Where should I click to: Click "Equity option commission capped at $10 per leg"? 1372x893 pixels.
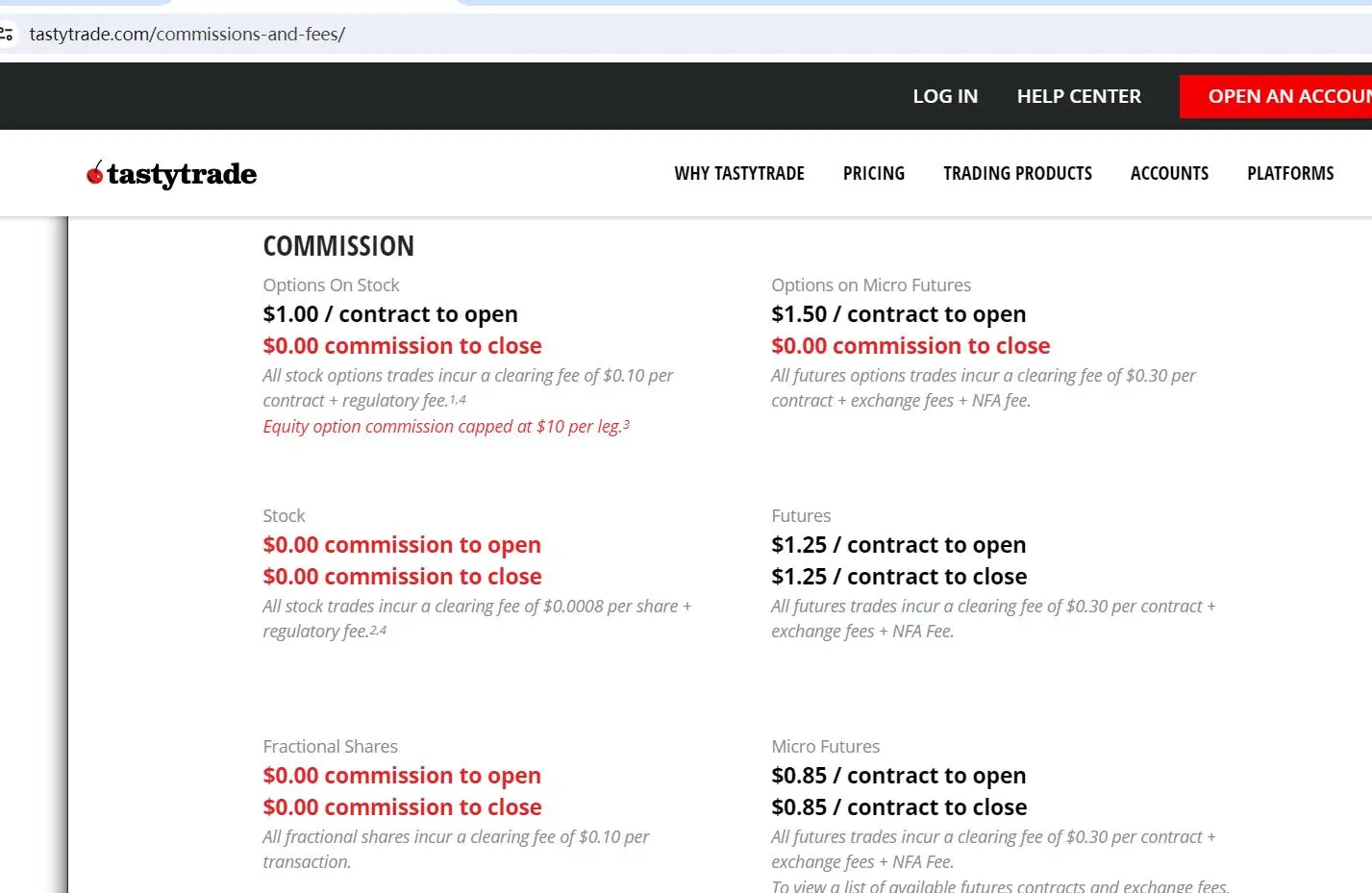tap(446, 426)
